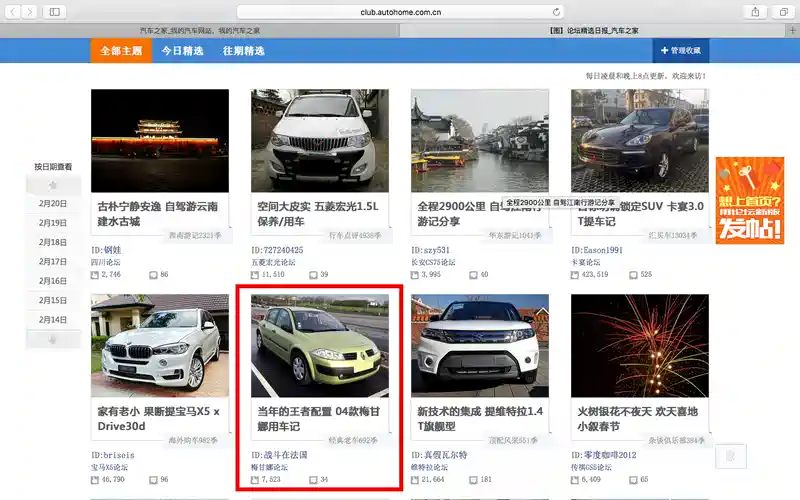Open the Safari share button
800x500 pixels.
(754, 11)
